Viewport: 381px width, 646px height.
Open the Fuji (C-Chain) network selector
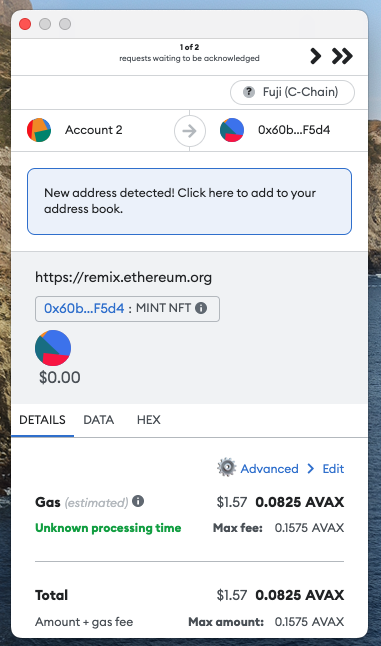292,92
